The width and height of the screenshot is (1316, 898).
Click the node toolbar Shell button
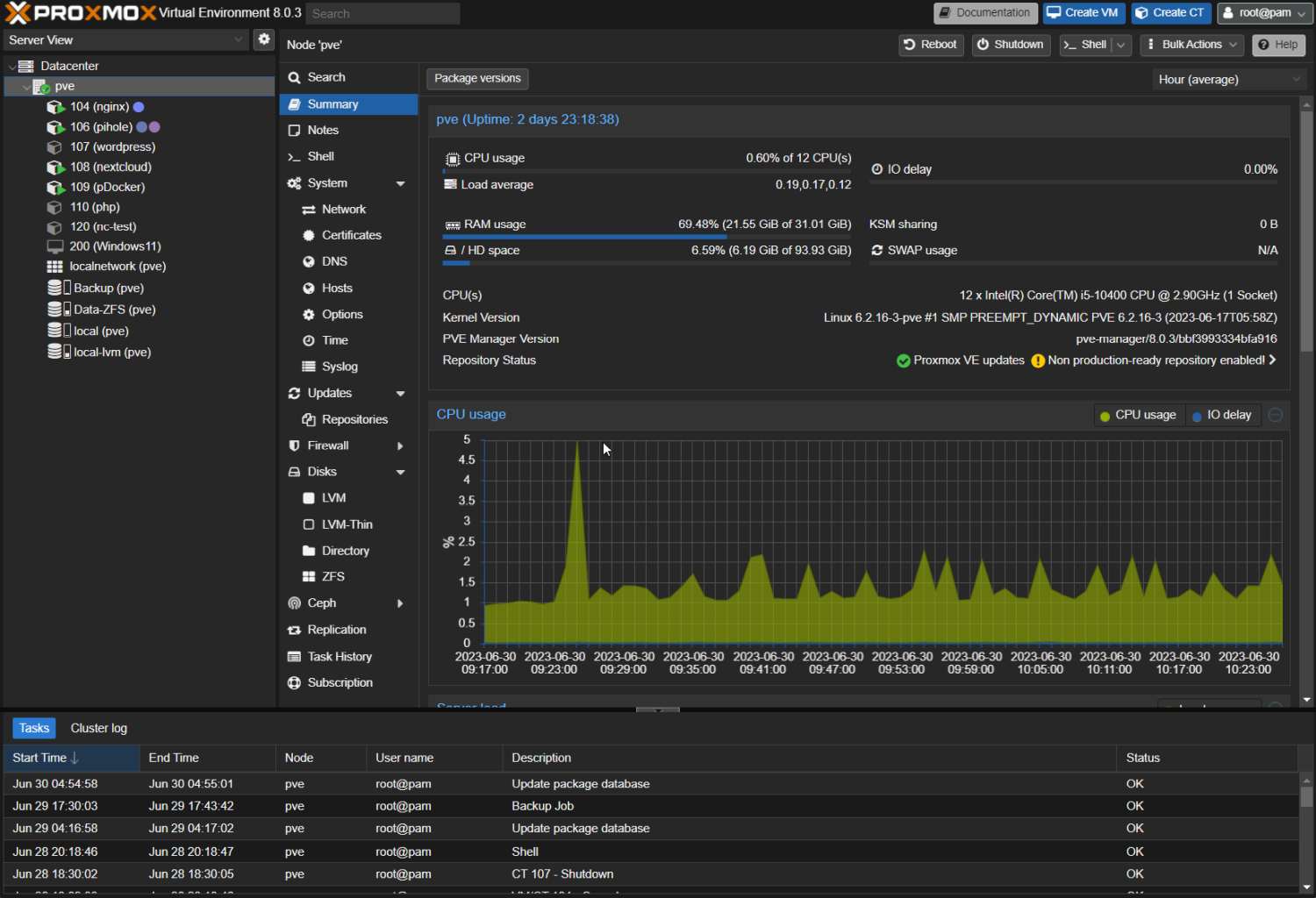(1085, 45)
